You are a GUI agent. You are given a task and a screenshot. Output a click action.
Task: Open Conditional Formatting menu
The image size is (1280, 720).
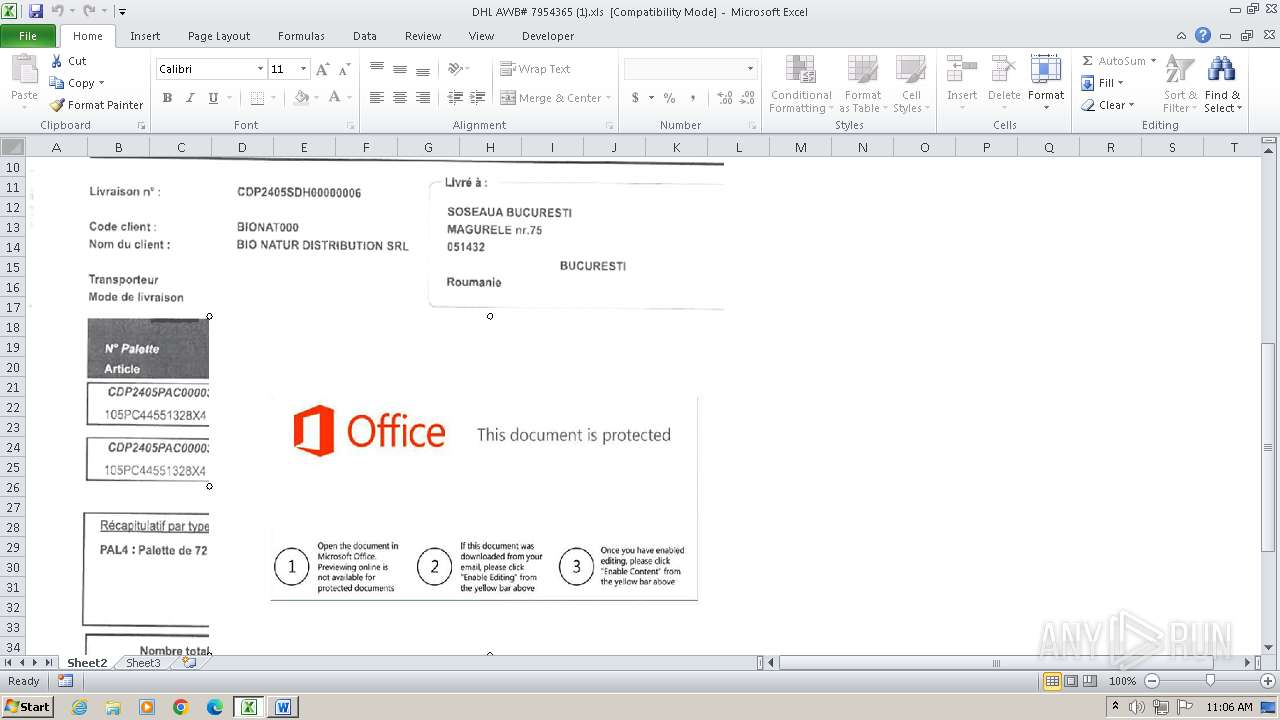click(800, 85)
